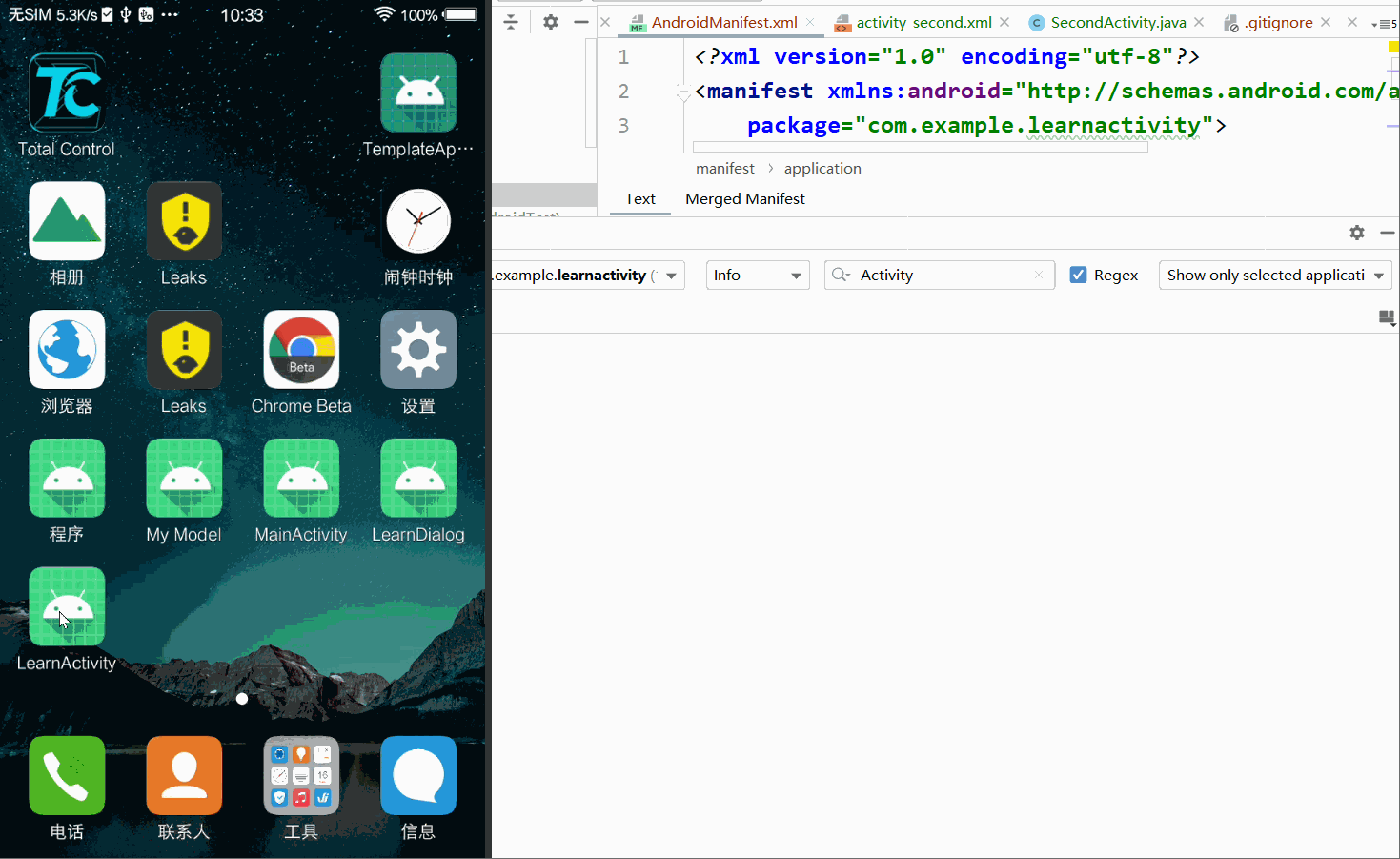Click the application breadcrumb
Viewport: 1400px width, 859px height.
pos(822,169)
